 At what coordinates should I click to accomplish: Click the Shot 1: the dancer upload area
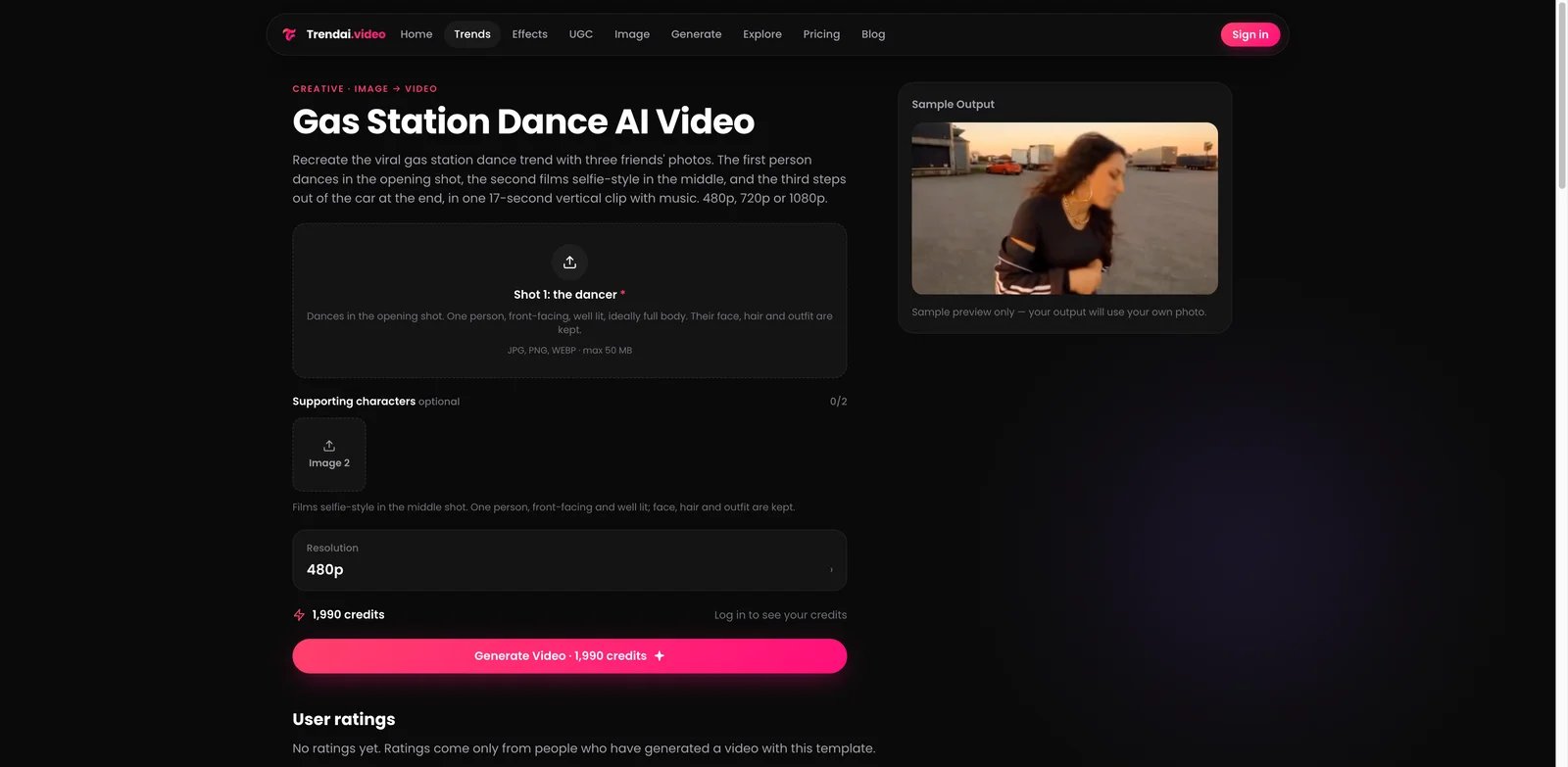pos(569,301)
